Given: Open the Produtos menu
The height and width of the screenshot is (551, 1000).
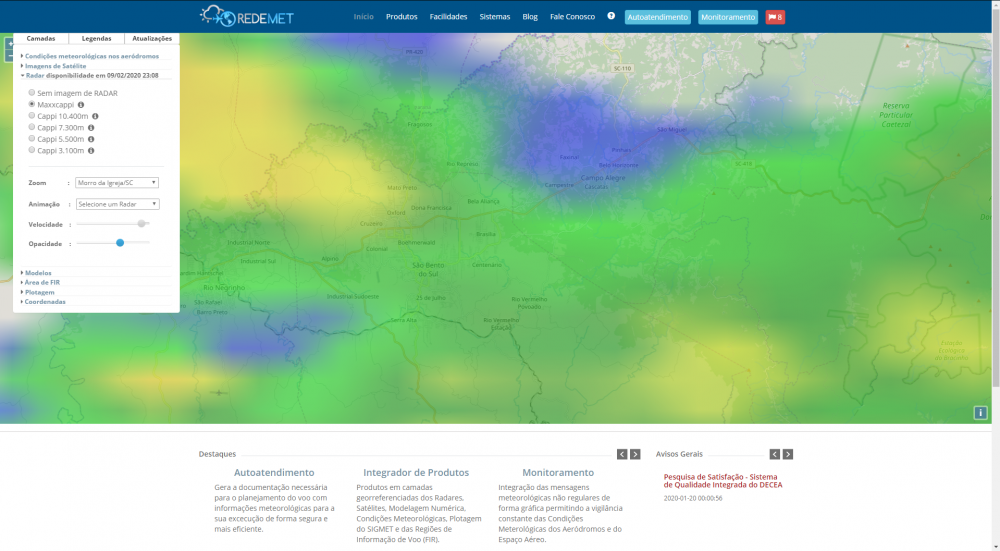Looking at the screenshot, I should [x=401, y=17].
